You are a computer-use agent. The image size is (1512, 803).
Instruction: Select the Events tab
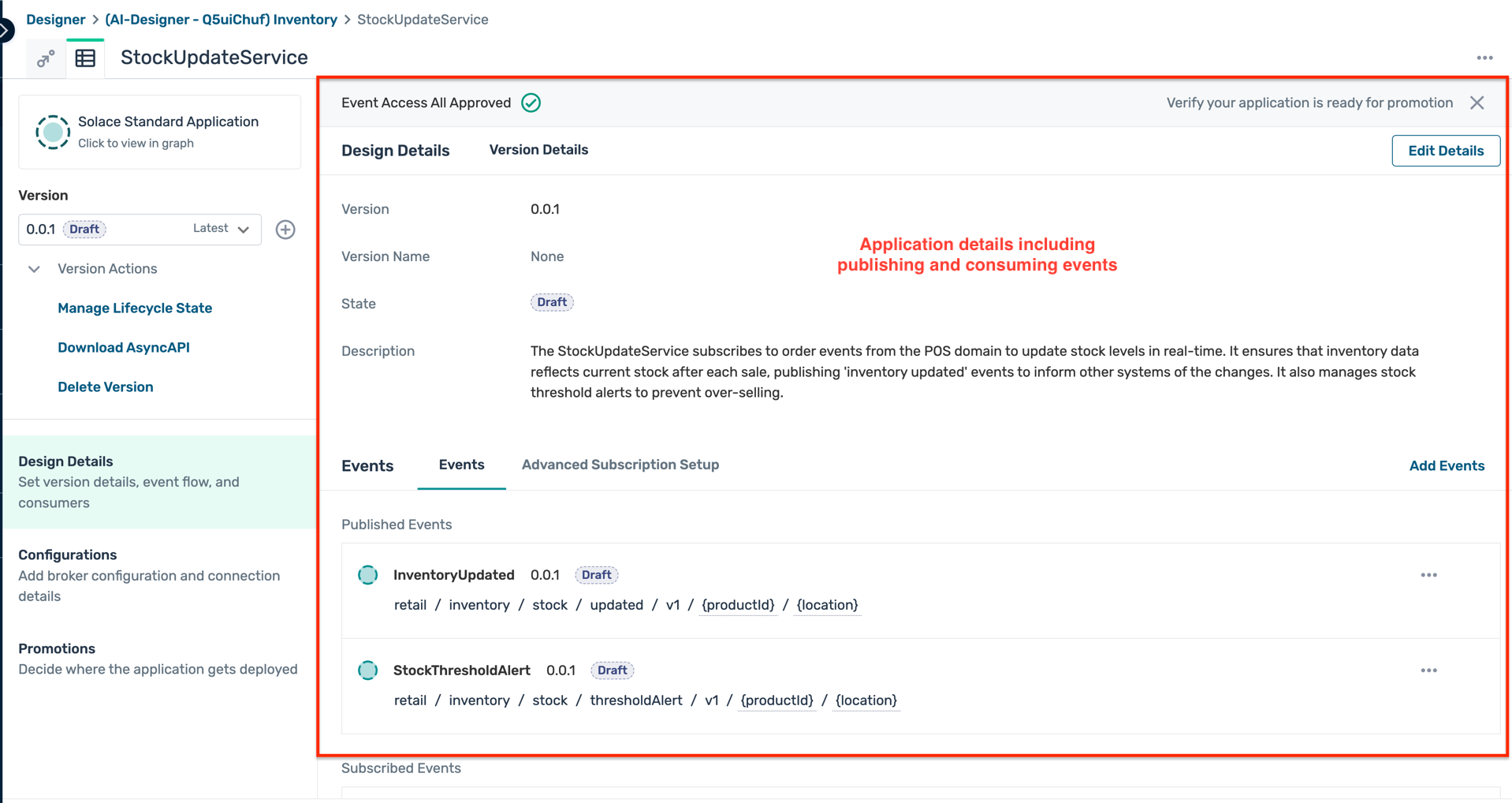[x=461, y=465]
